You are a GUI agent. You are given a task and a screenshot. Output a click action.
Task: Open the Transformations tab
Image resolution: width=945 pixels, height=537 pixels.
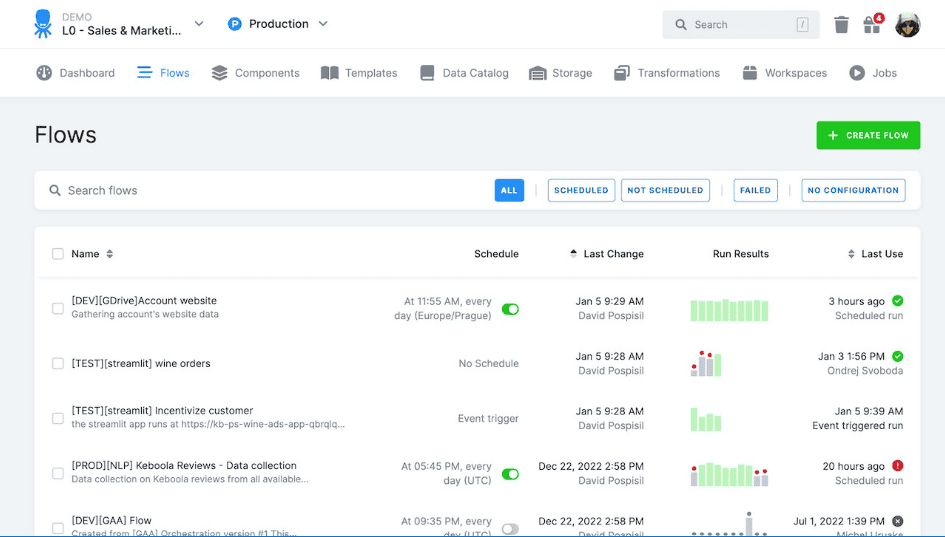tap(667, 73)
